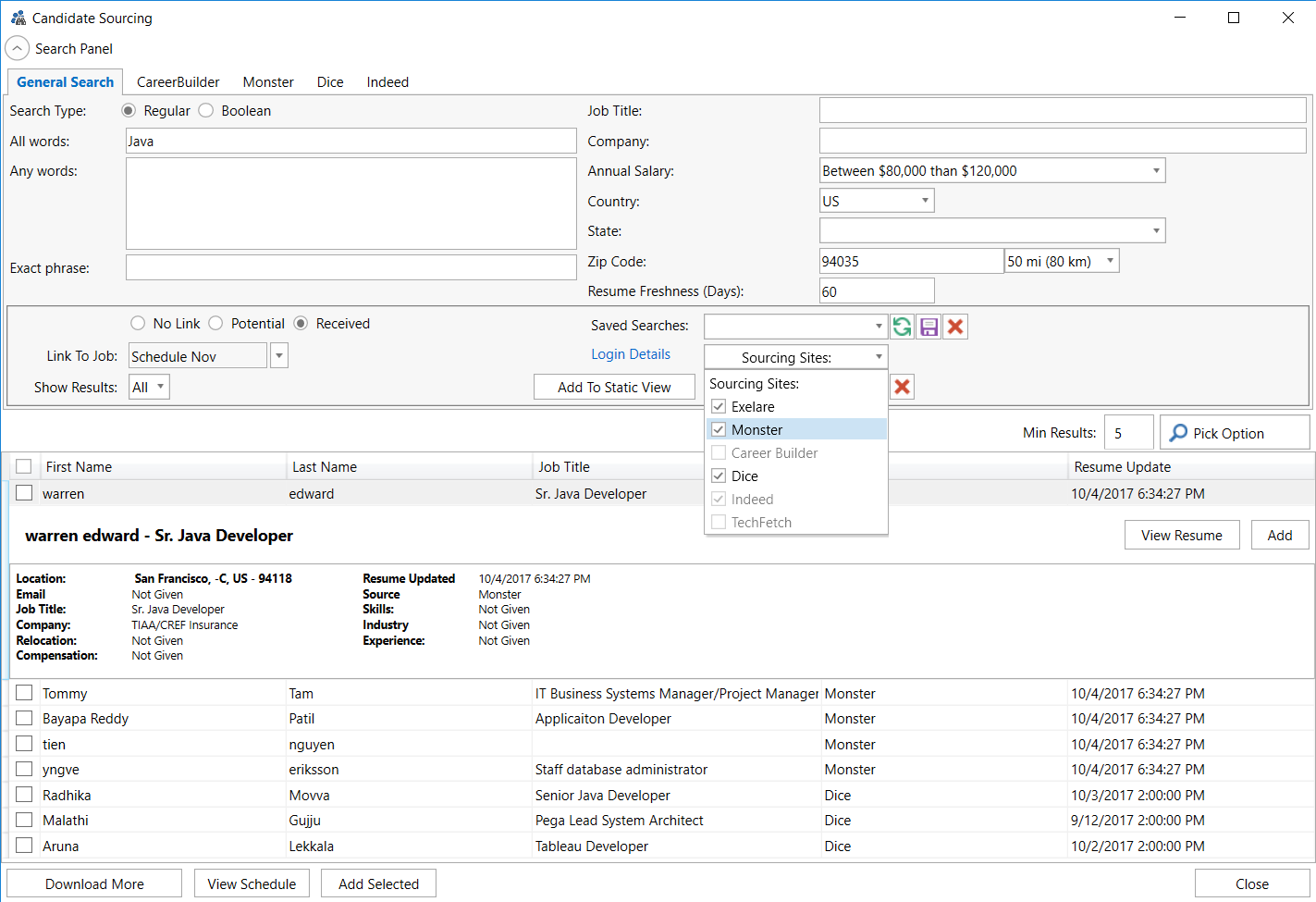The image size is (1316, 902).
Task: Check the box for Radhika Movva's row
Action: [24, 795]
